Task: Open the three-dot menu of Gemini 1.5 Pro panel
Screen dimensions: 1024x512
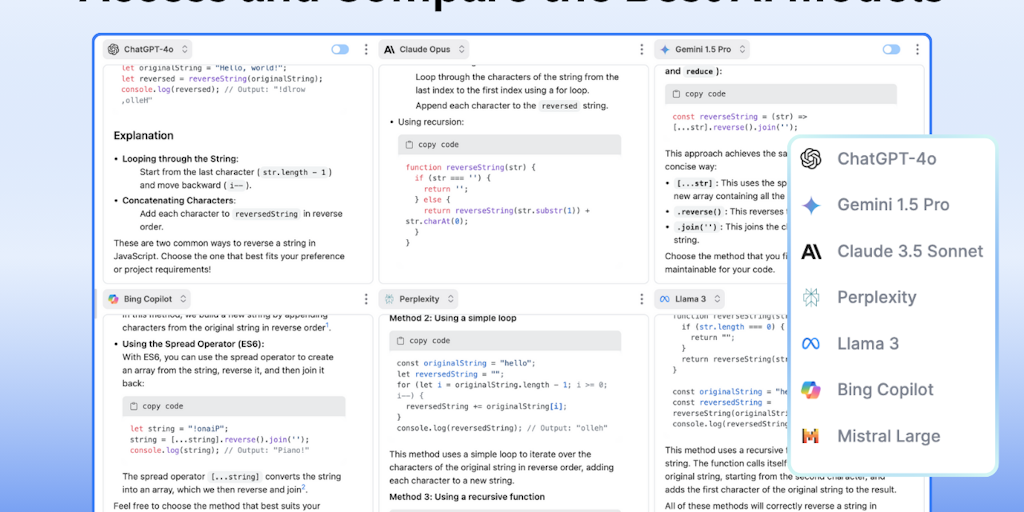Action: [917, 50]
